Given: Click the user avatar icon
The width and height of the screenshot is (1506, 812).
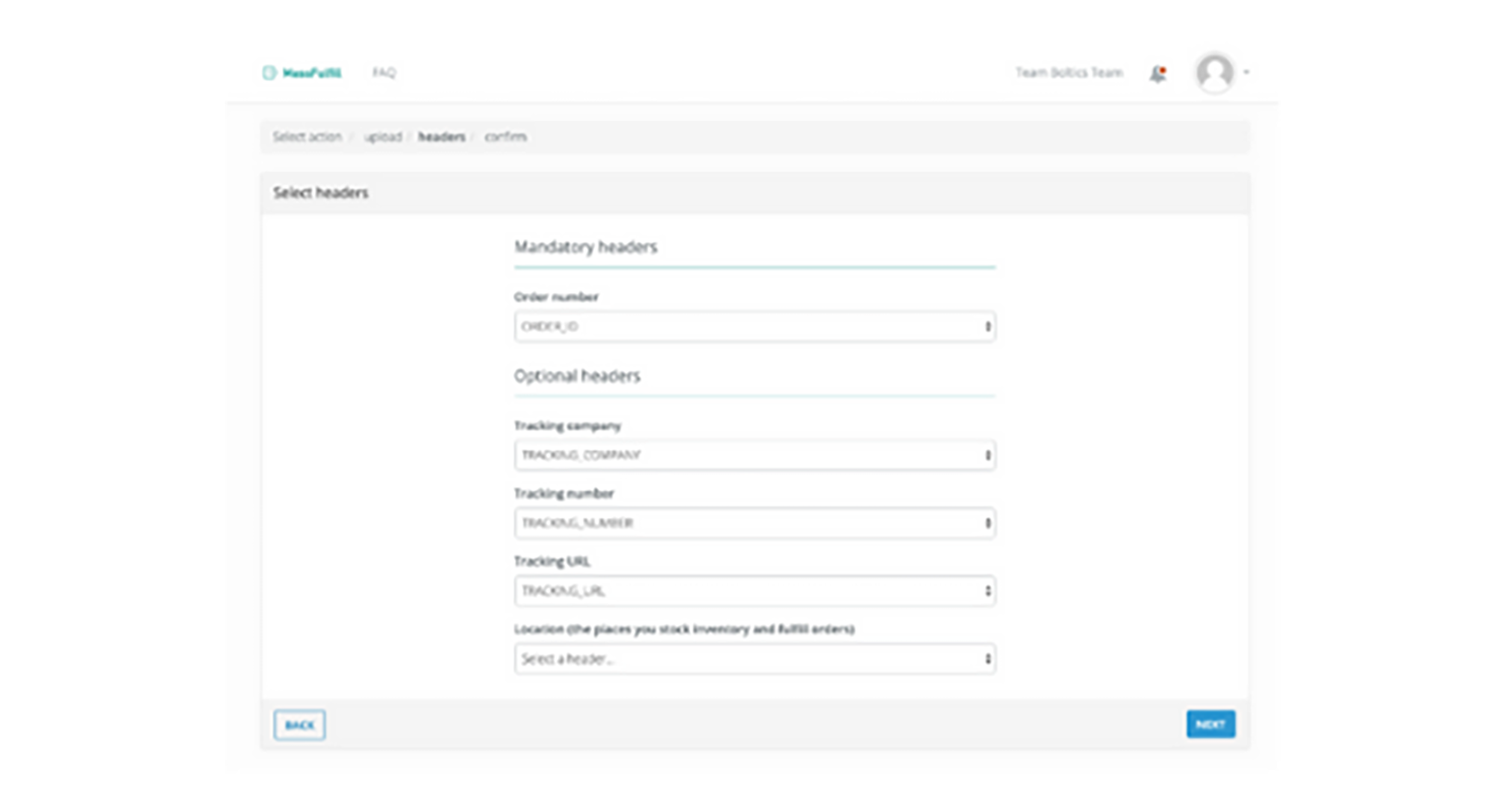Looking at the screenshot, I should [1215, 73].
